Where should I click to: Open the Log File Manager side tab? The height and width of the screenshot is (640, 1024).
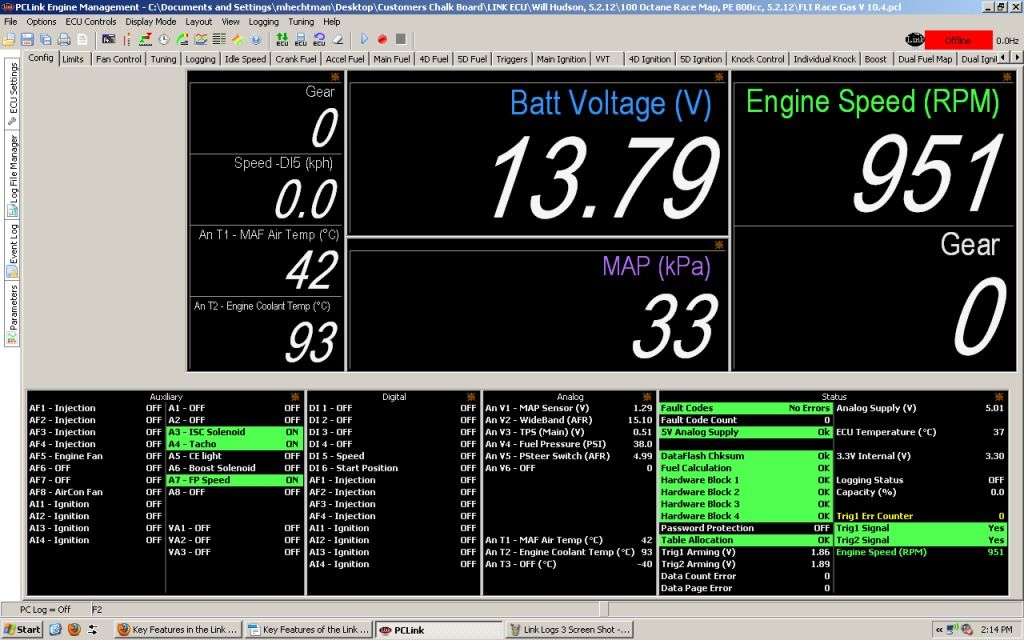click(x=12, y=175)
